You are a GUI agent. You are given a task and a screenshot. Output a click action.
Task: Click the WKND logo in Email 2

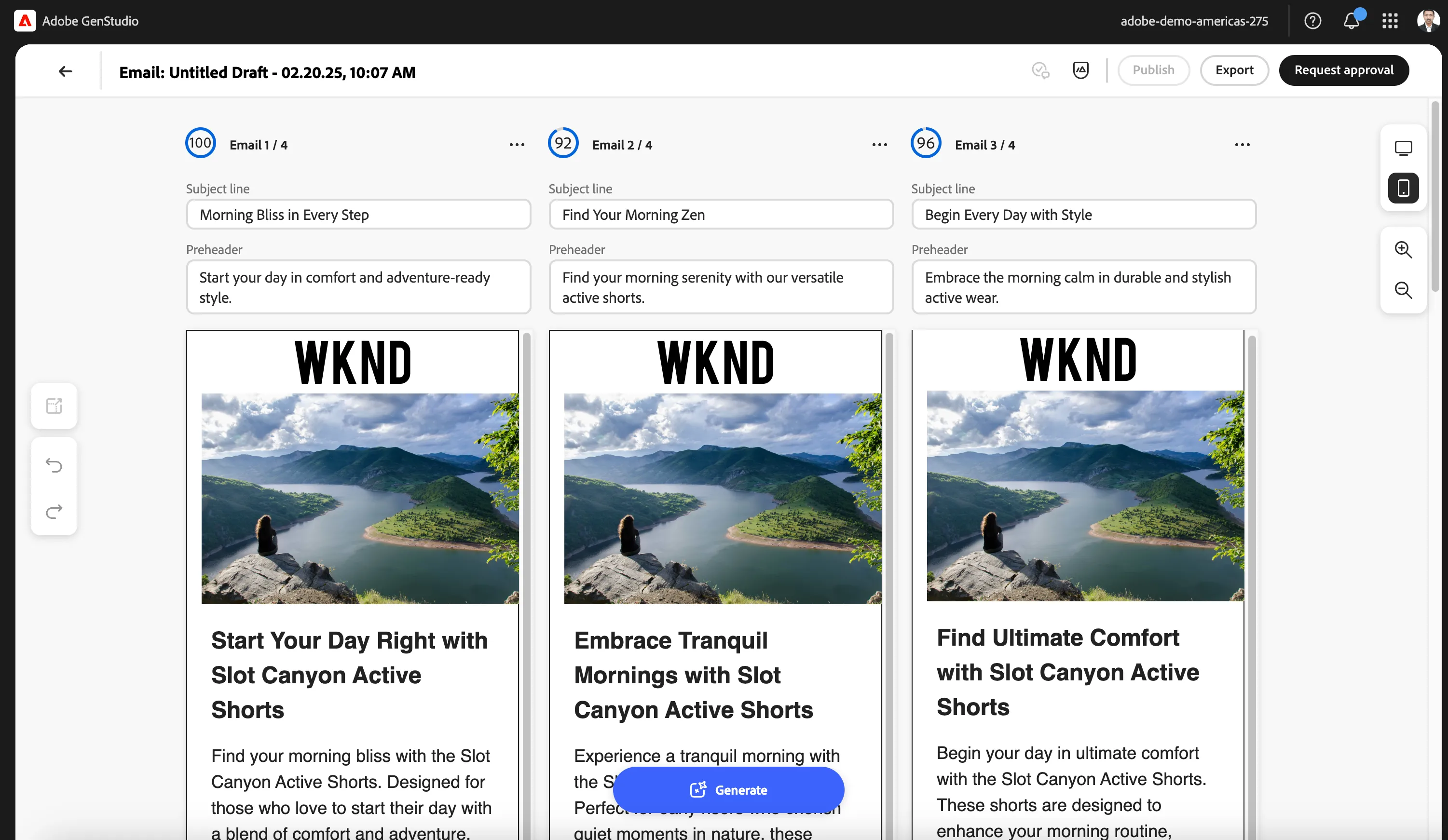(715, 363)
